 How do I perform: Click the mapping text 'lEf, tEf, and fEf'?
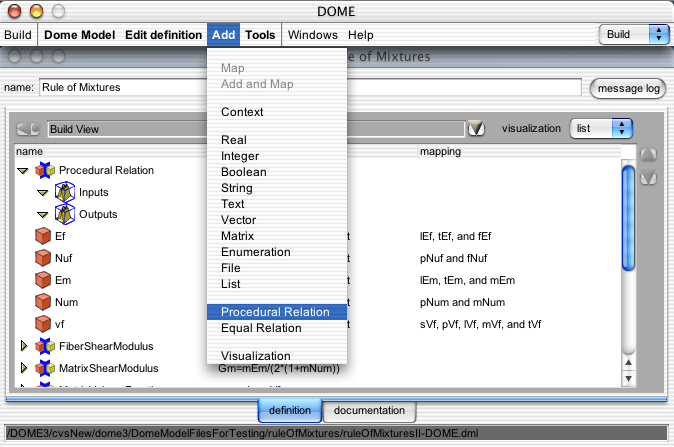pos(455,236)
